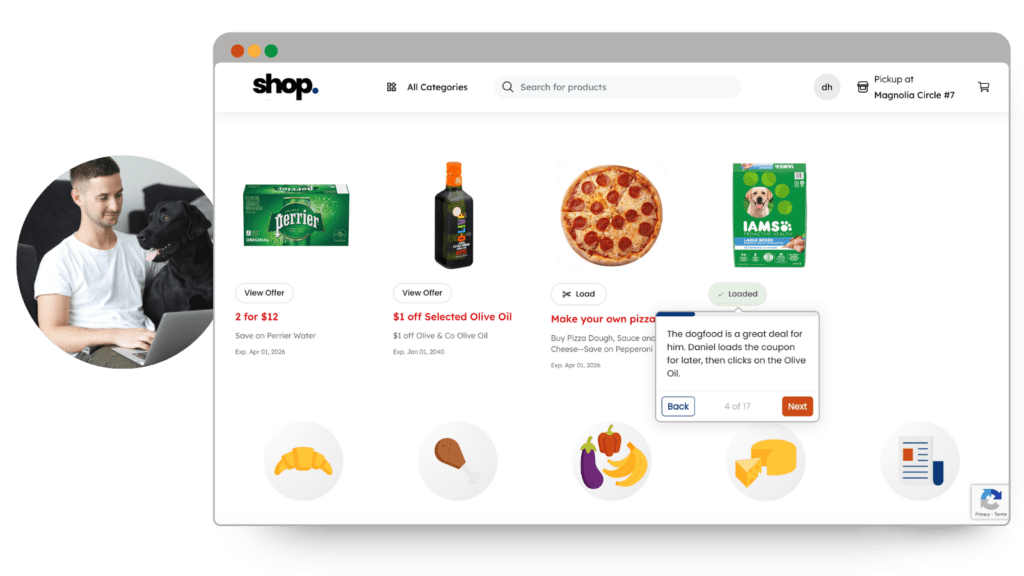
Task: Go Back in the tour tooltip
Action: (678, 406)
